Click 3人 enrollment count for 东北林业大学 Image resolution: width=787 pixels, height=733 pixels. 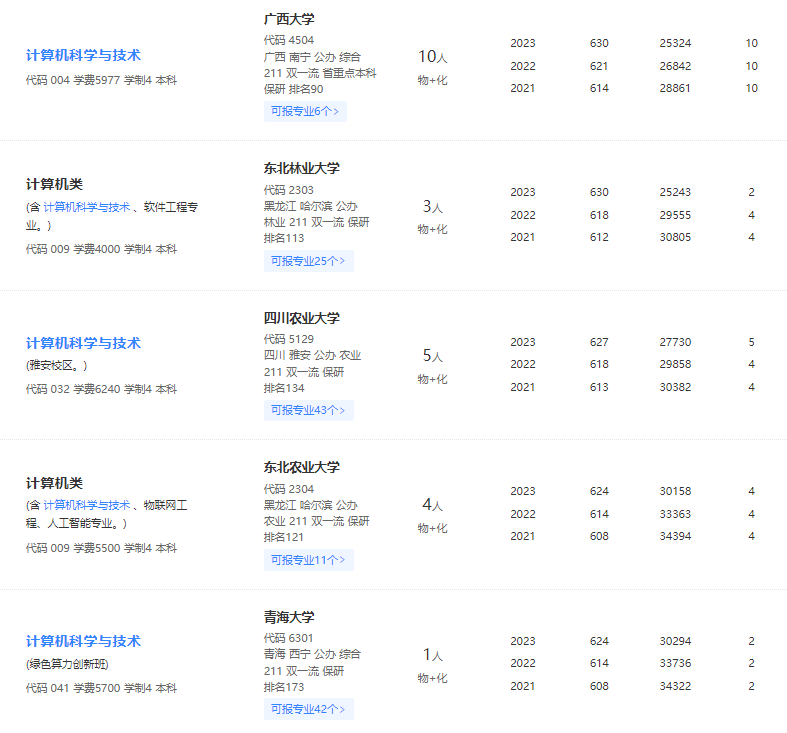pos(433,206)
